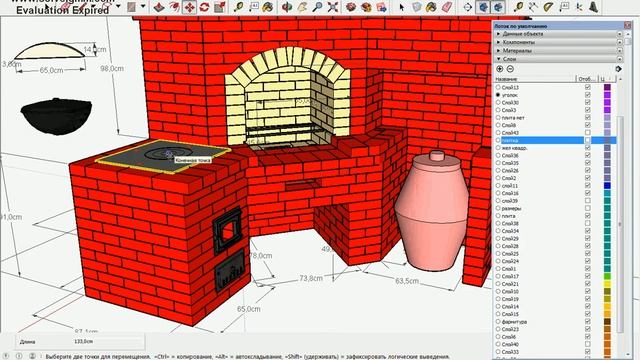
Task: Delete layer with the minus icon
Action: 510,69
